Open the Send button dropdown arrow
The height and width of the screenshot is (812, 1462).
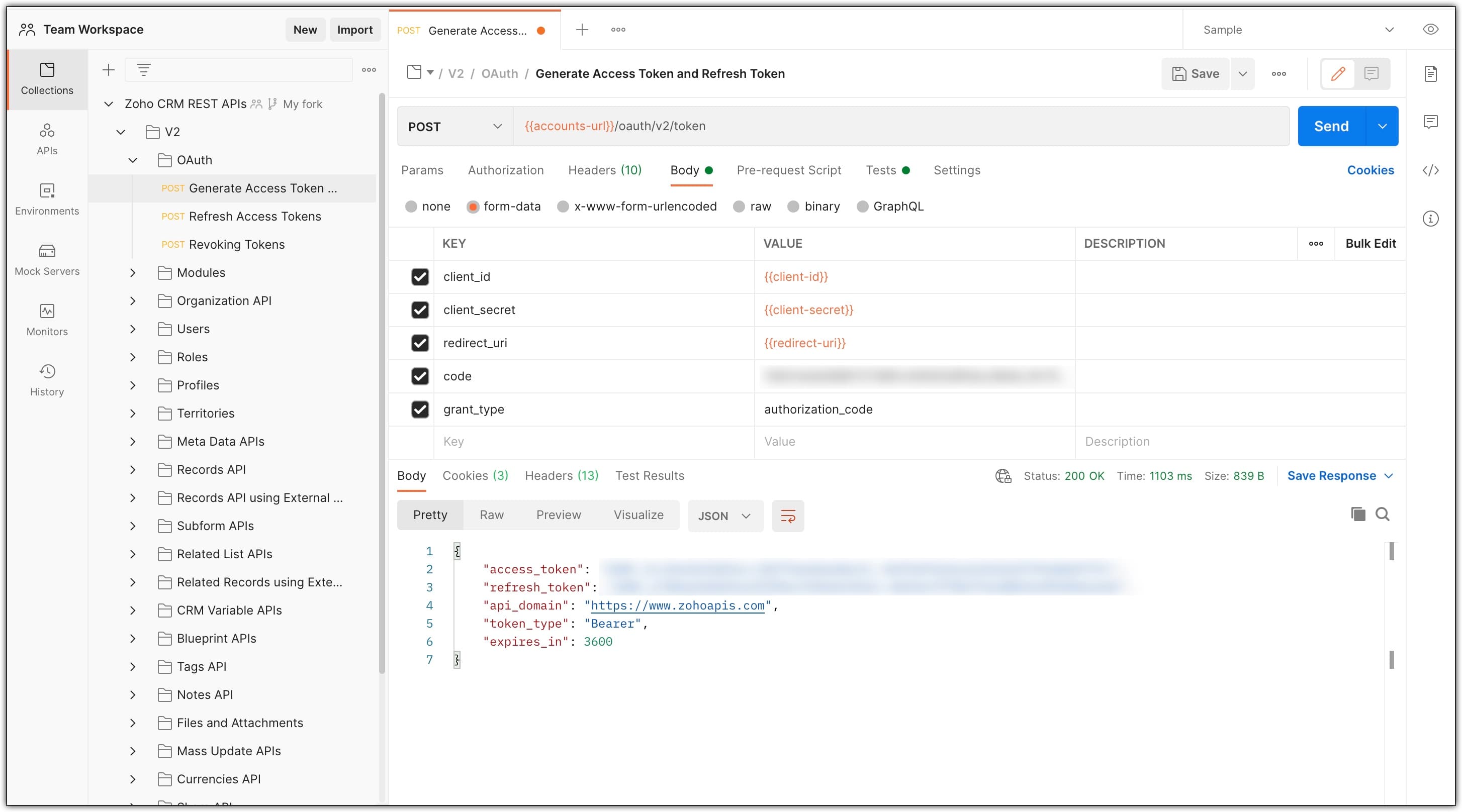pos(1382,126)
